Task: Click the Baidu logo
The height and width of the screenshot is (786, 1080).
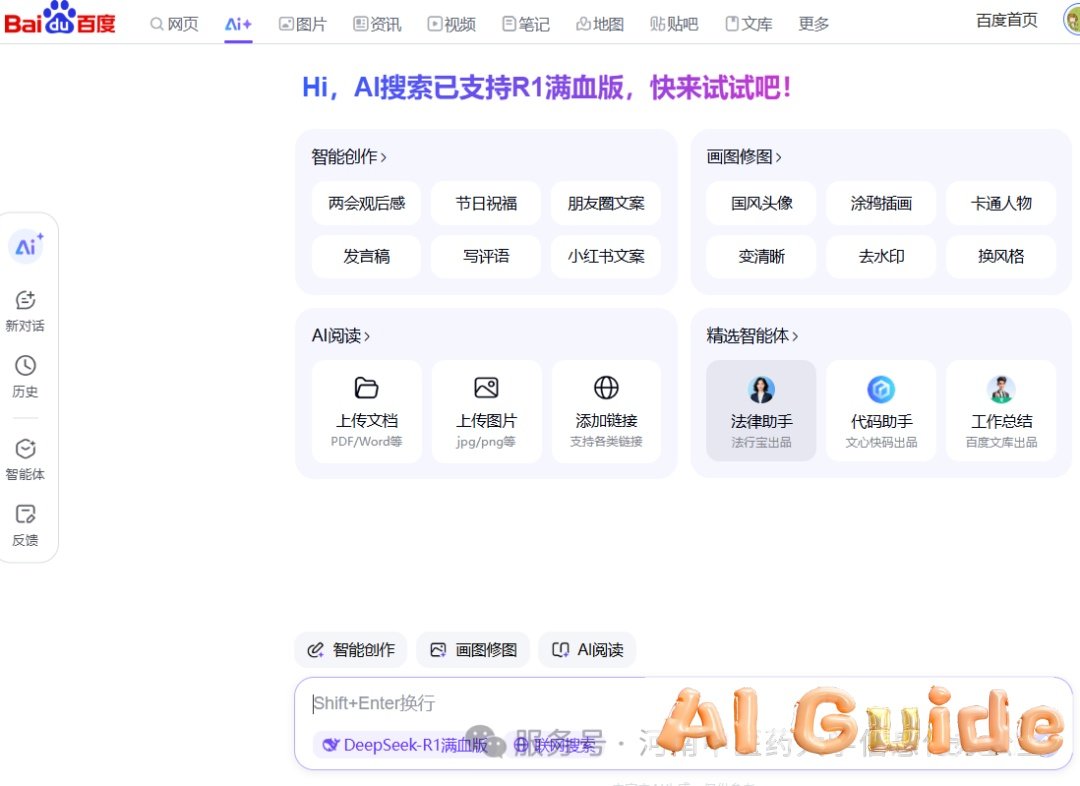Action: click(x=60, y=19)
